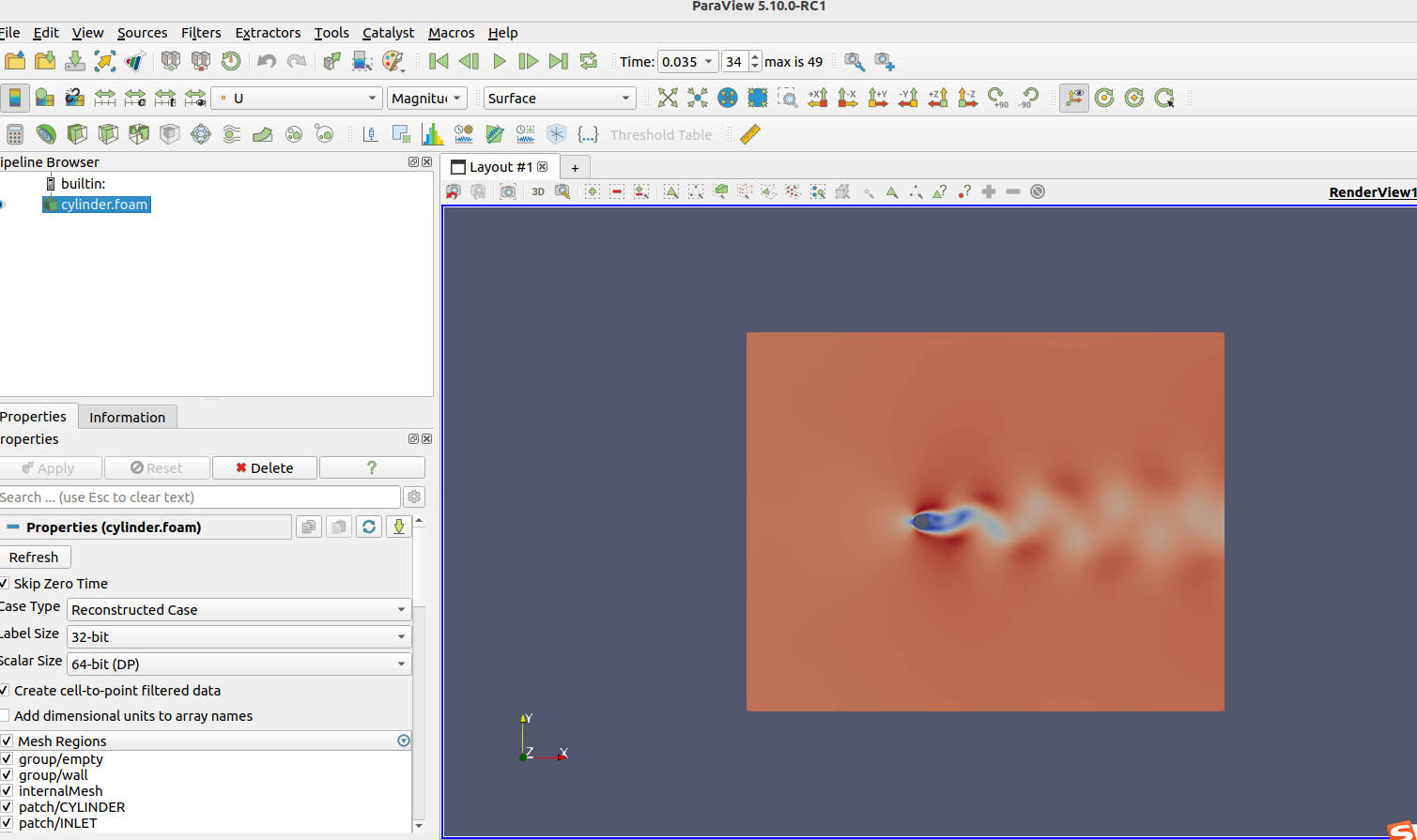Viewport: 1417px width, 840px height.
Task: Select cylinder.foam in Pipeline Browser
Action: (x=104, y=204)
